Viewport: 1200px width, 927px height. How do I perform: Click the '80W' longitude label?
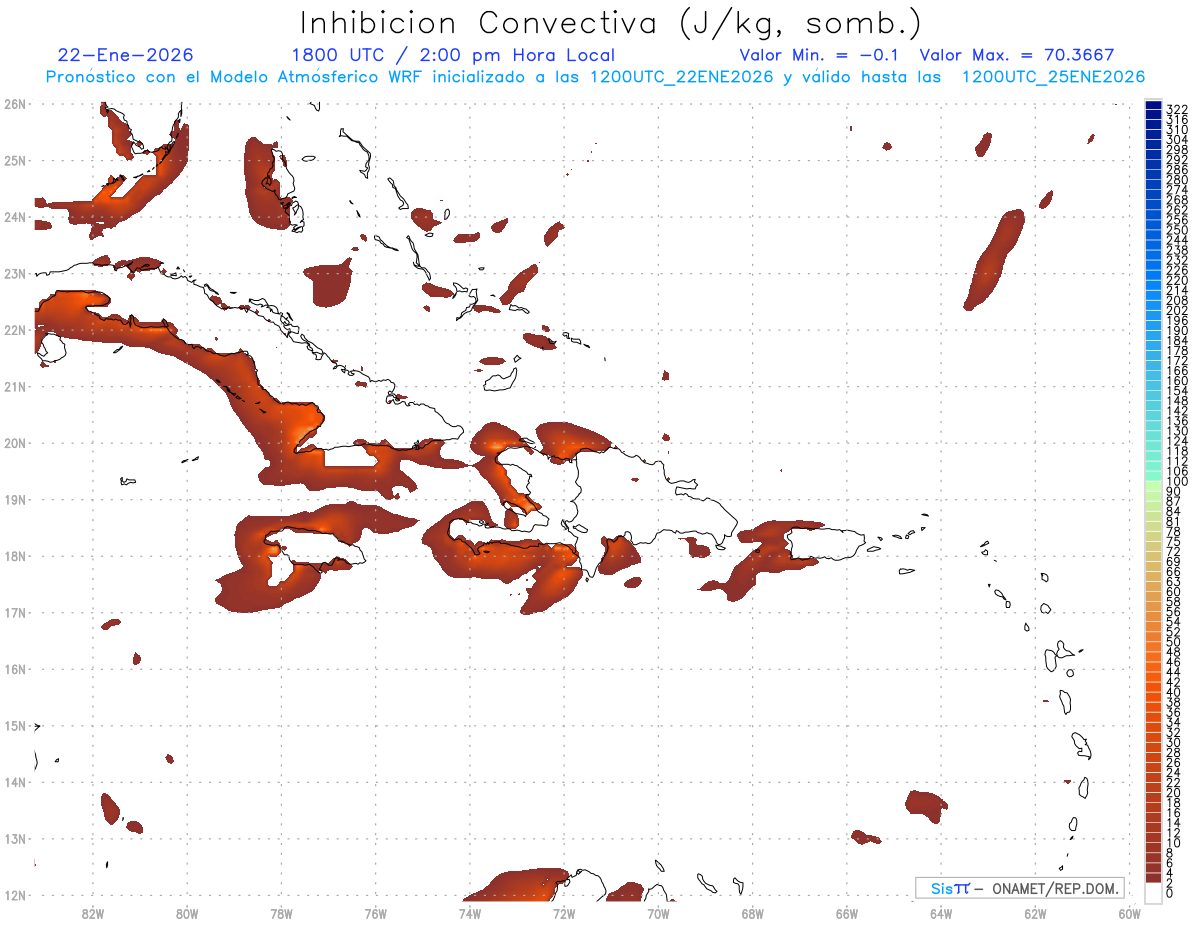[x=186, y=912]
